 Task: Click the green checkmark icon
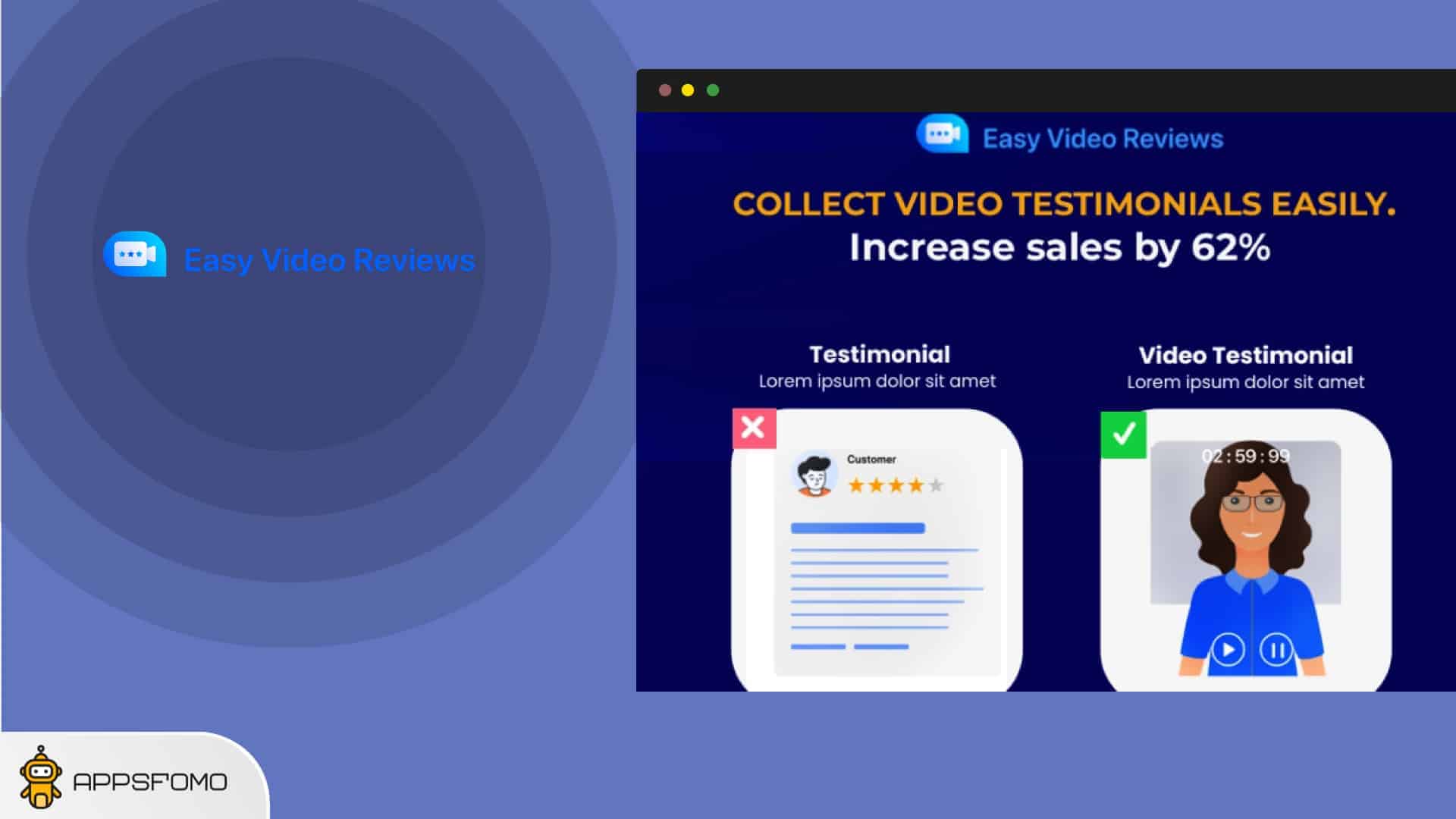click(x=1123, y=434)
